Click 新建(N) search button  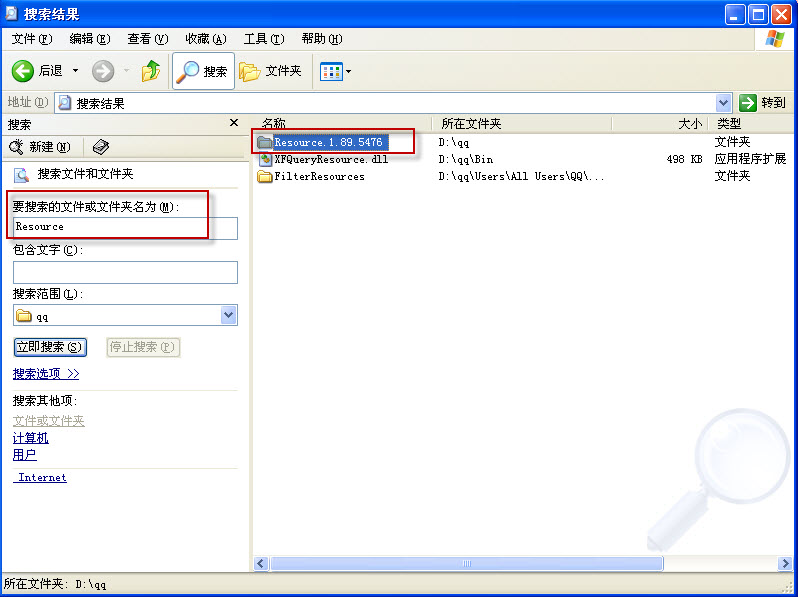pyautogui.click(x=40, y=147)
